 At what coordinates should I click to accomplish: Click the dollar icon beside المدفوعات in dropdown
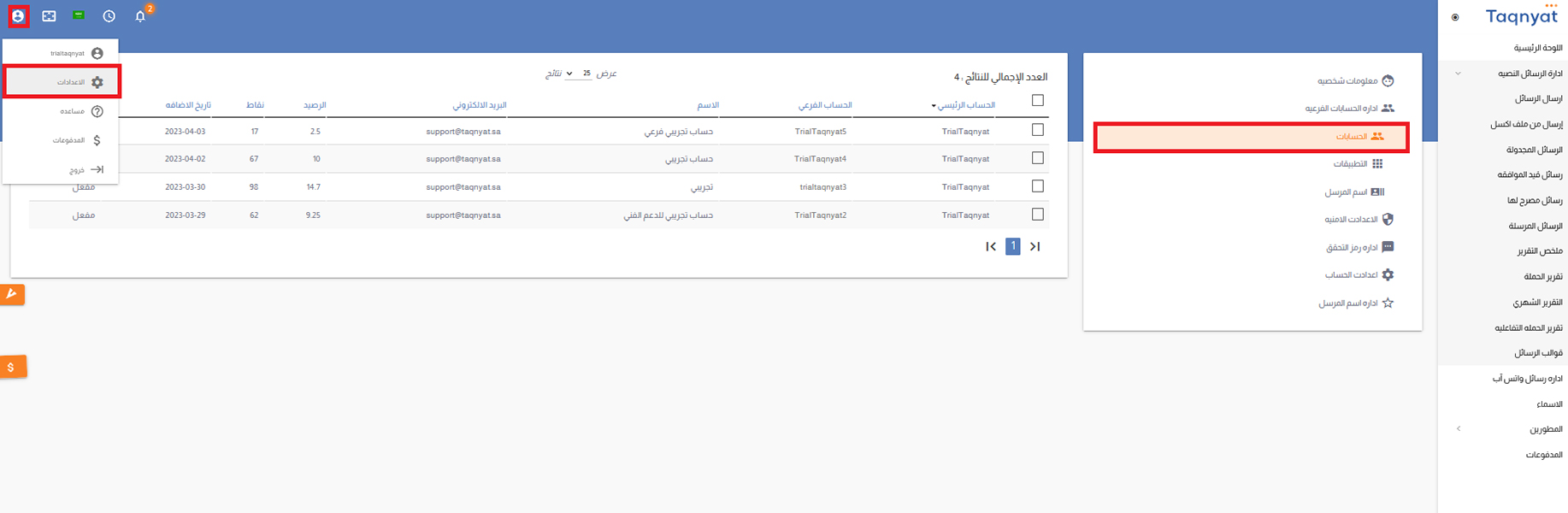(97, 140)
